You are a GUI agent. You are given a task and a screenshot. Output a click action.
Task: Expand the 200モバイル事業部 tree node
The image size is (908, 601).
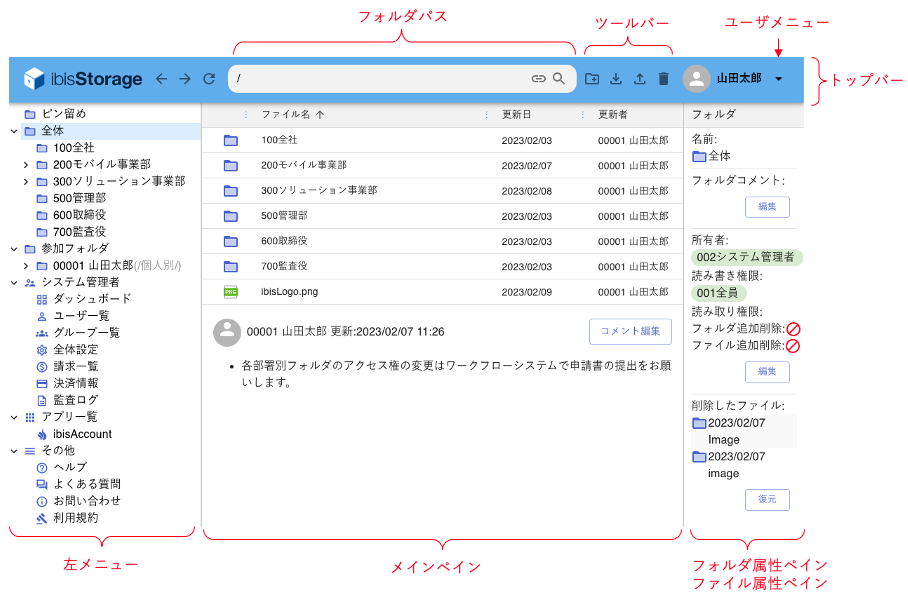pos(26,165)
